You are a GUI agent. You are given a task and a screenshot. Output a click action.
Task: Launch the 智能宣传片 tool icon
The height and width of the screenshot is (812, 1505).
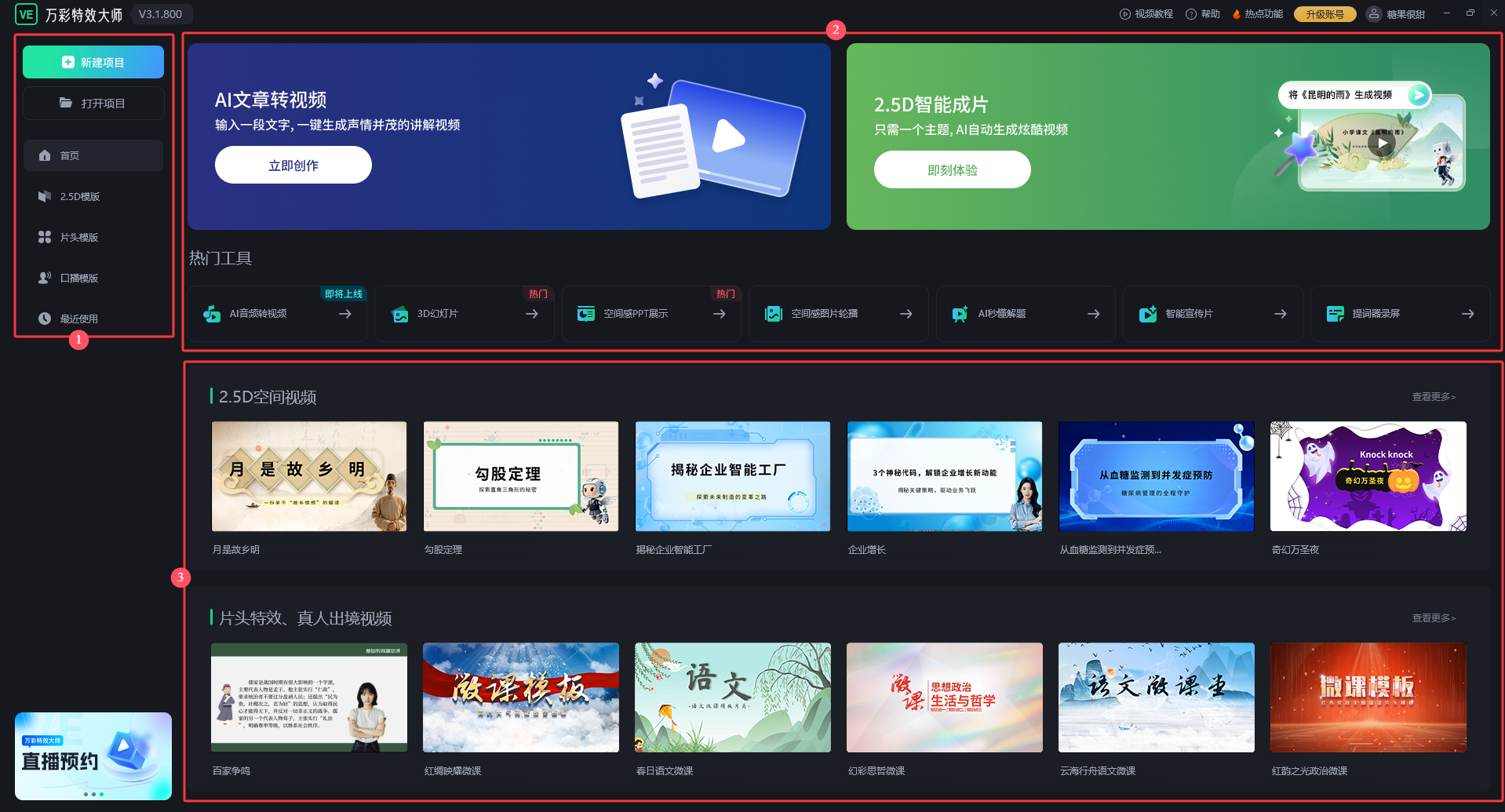(x=1147, y=314)
